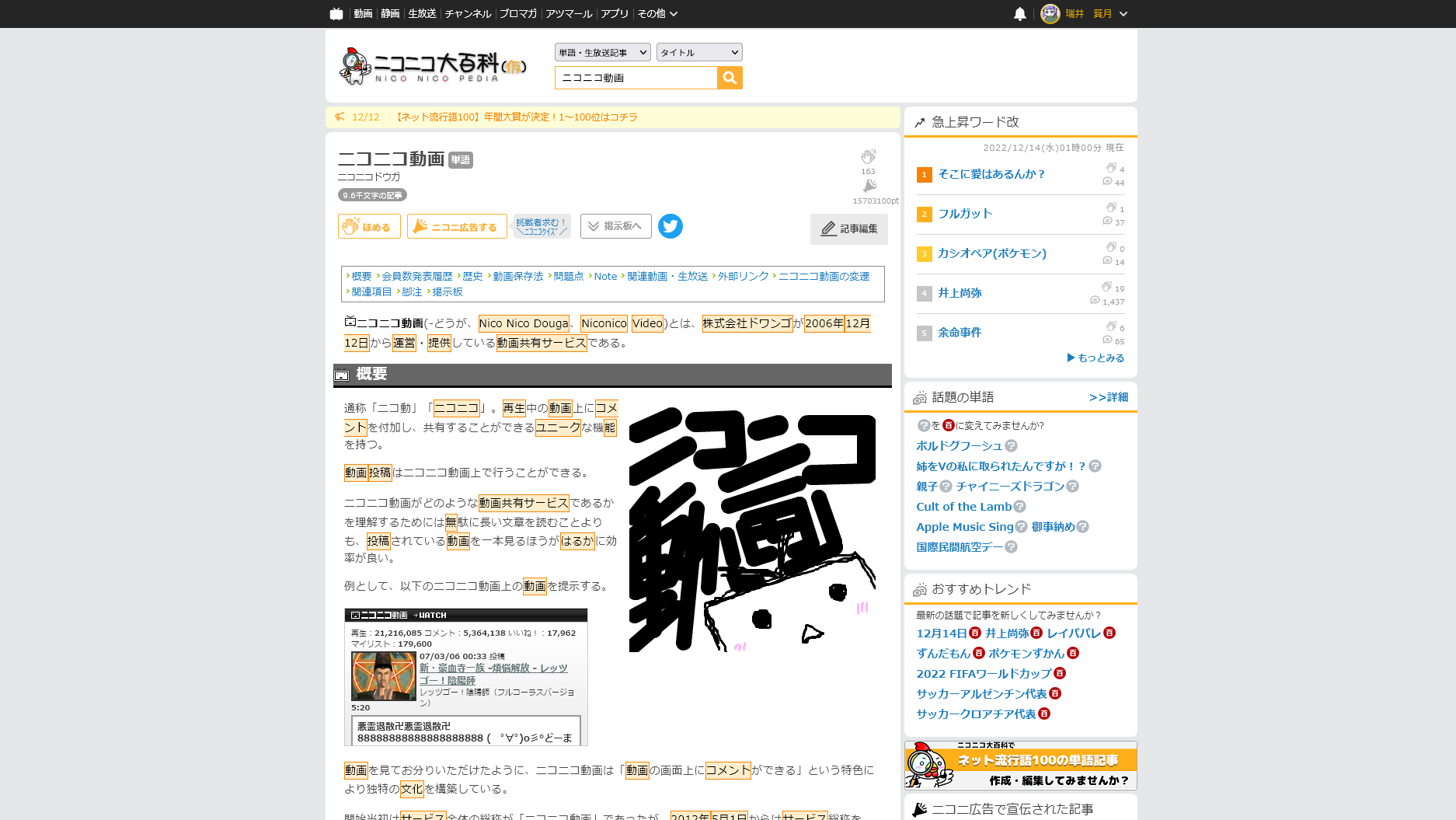Click the hand-drawn ニコニコ動画 illustration
The height and width of the screenshot is (820, 1456).
coord(752,529)
